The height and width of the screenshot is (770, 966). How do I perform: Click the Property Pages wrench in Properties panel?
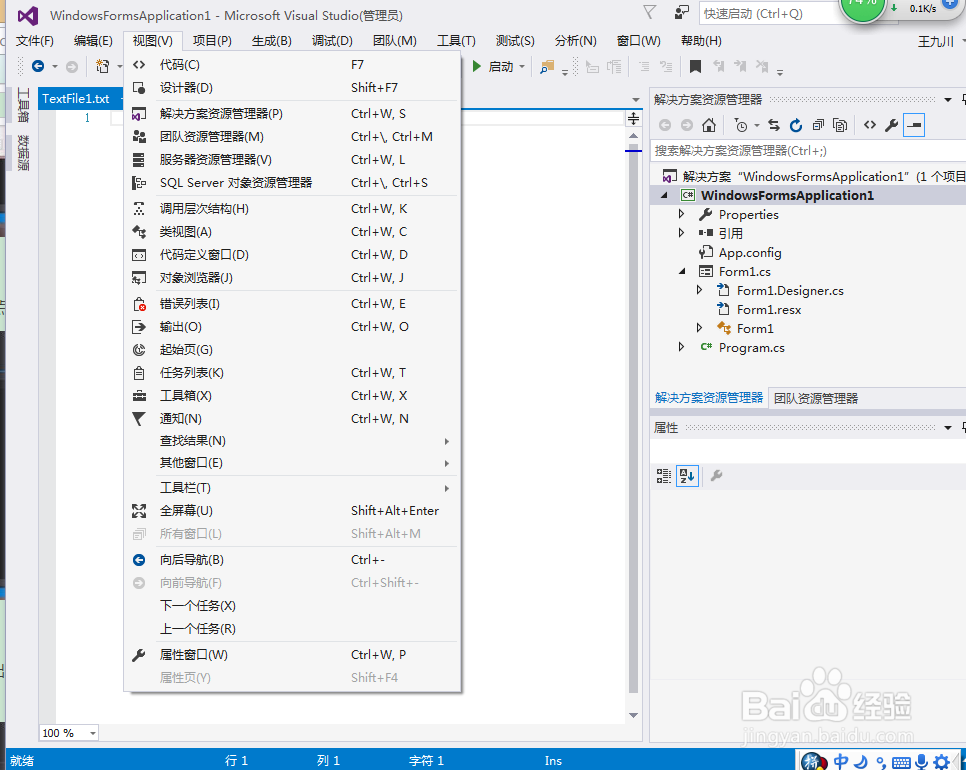716,476
